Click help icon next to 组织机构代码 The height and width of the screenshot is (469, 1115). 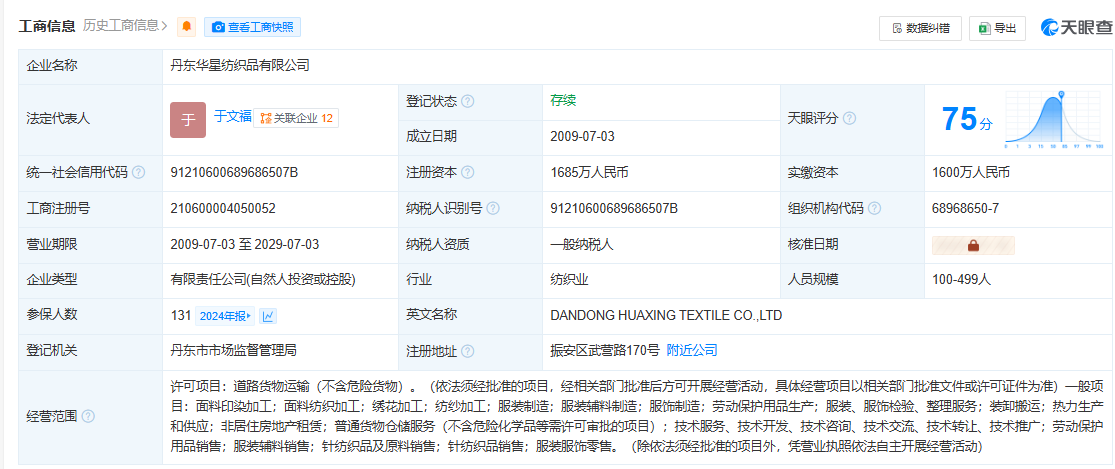click(x=875, y=208)
